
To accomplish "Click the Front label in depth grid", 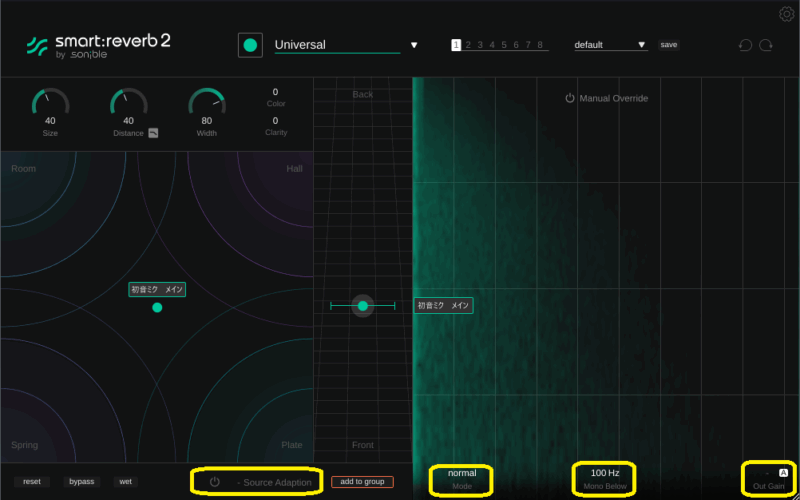I will tap(363, 445).
